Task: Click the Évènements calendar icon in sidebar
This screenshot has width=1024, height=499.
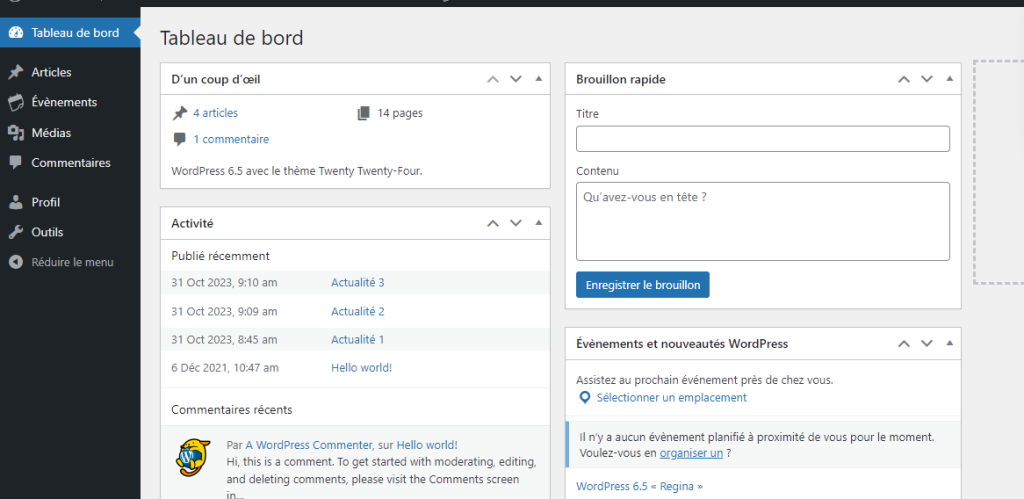Action: (15, 102)
